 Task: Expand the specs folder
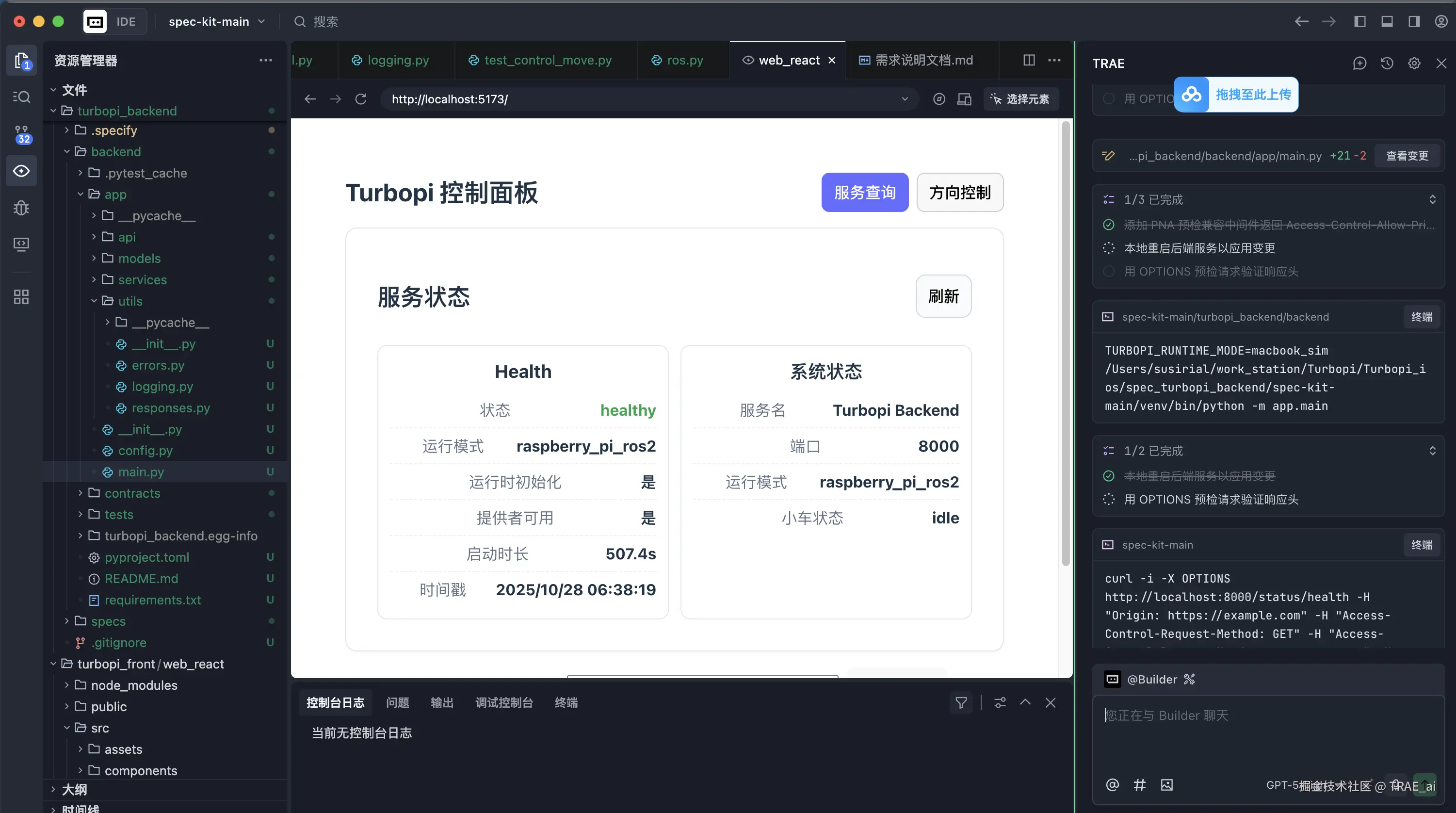point(108,621)
